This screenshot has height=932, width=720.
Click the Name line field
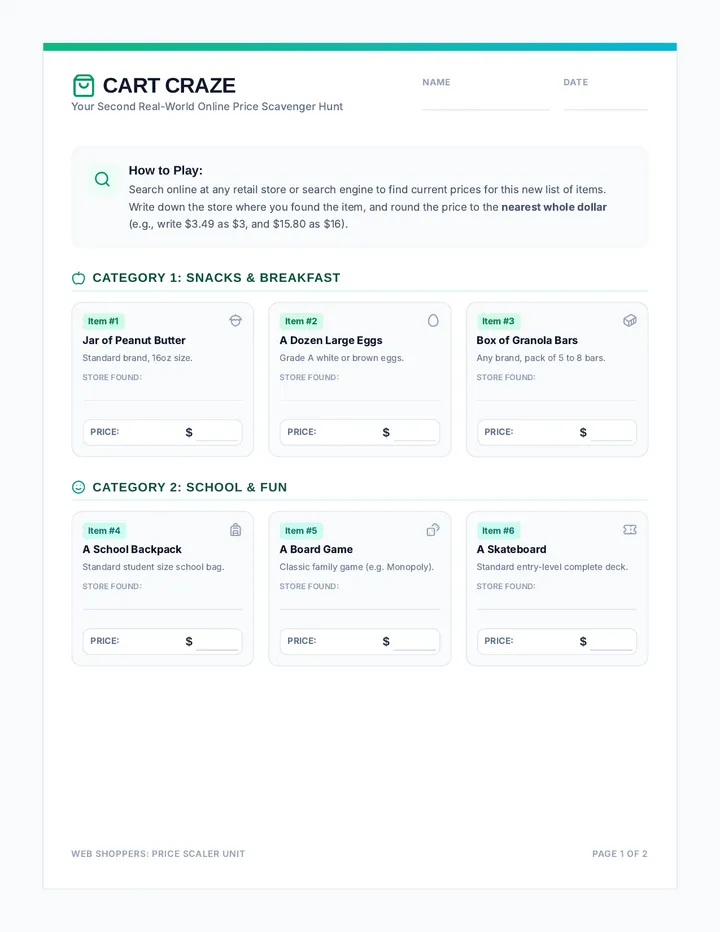click(486, 102)
